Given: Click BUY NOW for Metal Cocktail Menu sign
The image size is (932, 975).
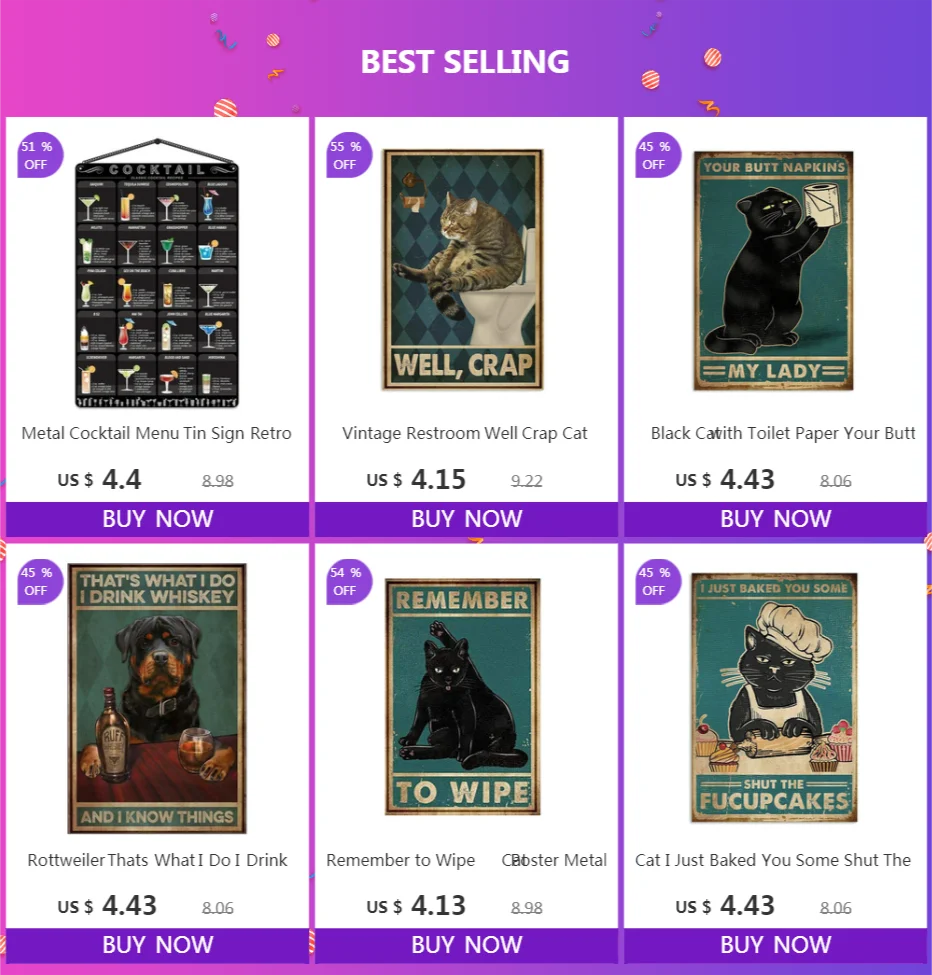Looking at the screenshot, I should click(x=157, y=519).
